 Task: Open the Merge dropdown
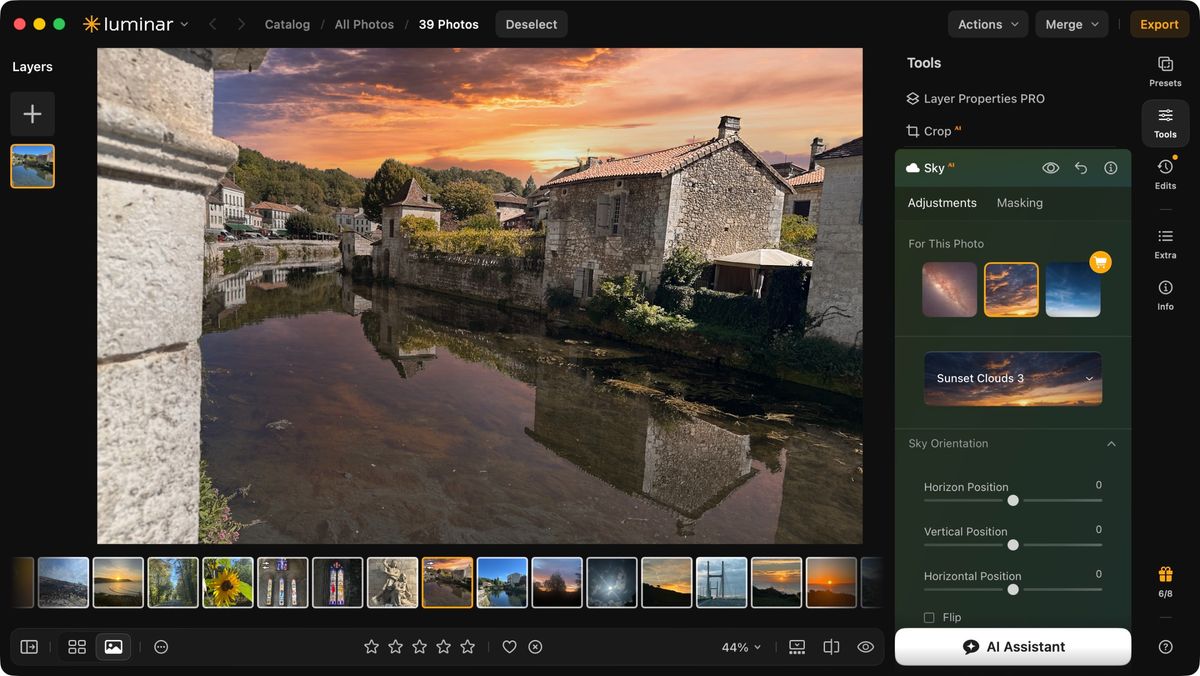pyautogui.click(x=1071, y=24)
